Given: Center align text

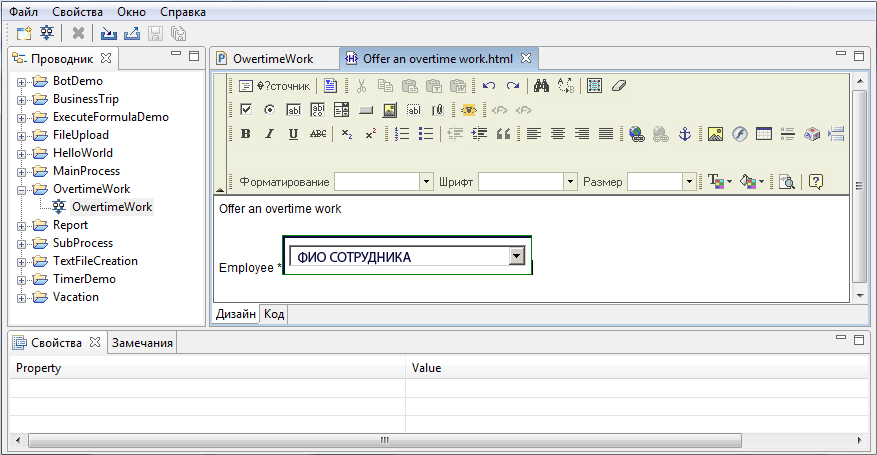Looking at the screenshot, I should pos(558,134).
